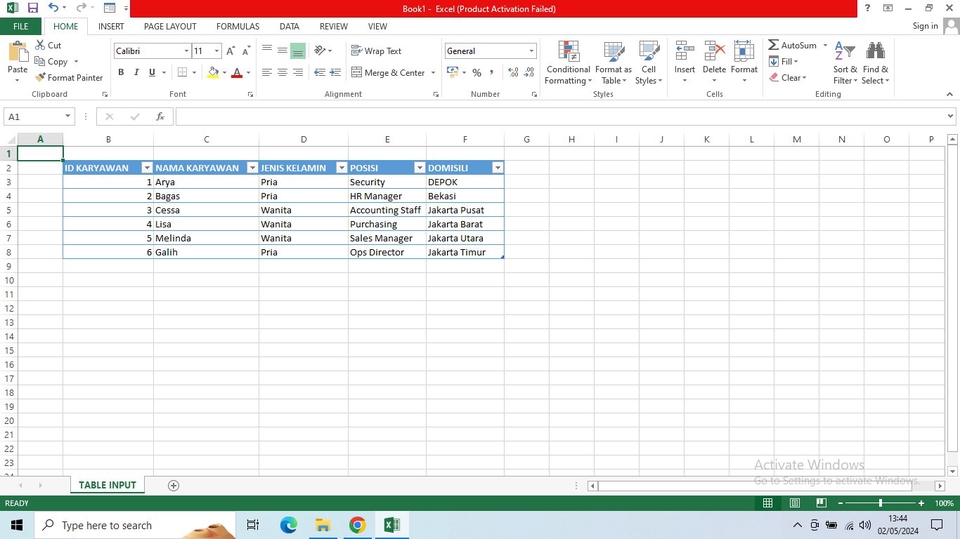Open the Sort & Filter menu
This screenshot has height=539, width=960.
pos(845,62)
